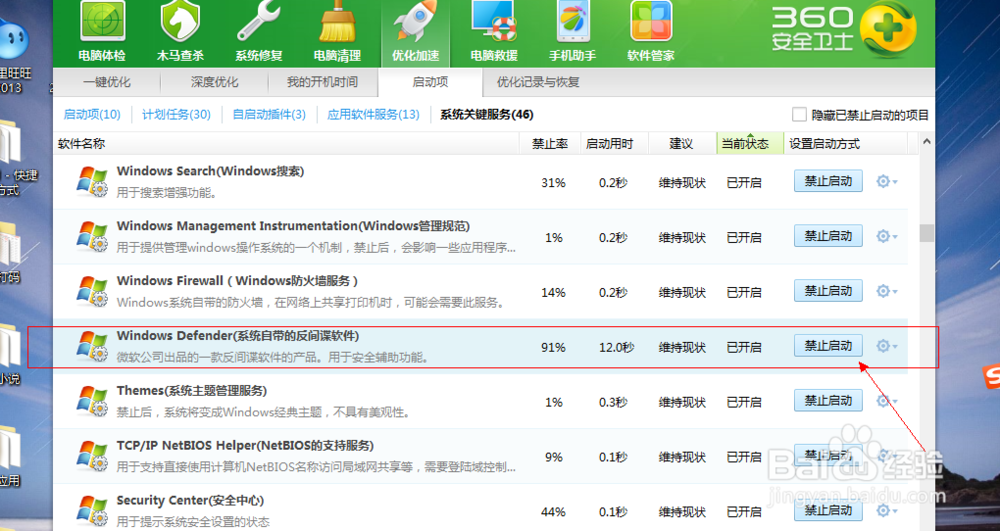
Task: Open gear dropdown for Windows Search
Action: pos(886,182)
